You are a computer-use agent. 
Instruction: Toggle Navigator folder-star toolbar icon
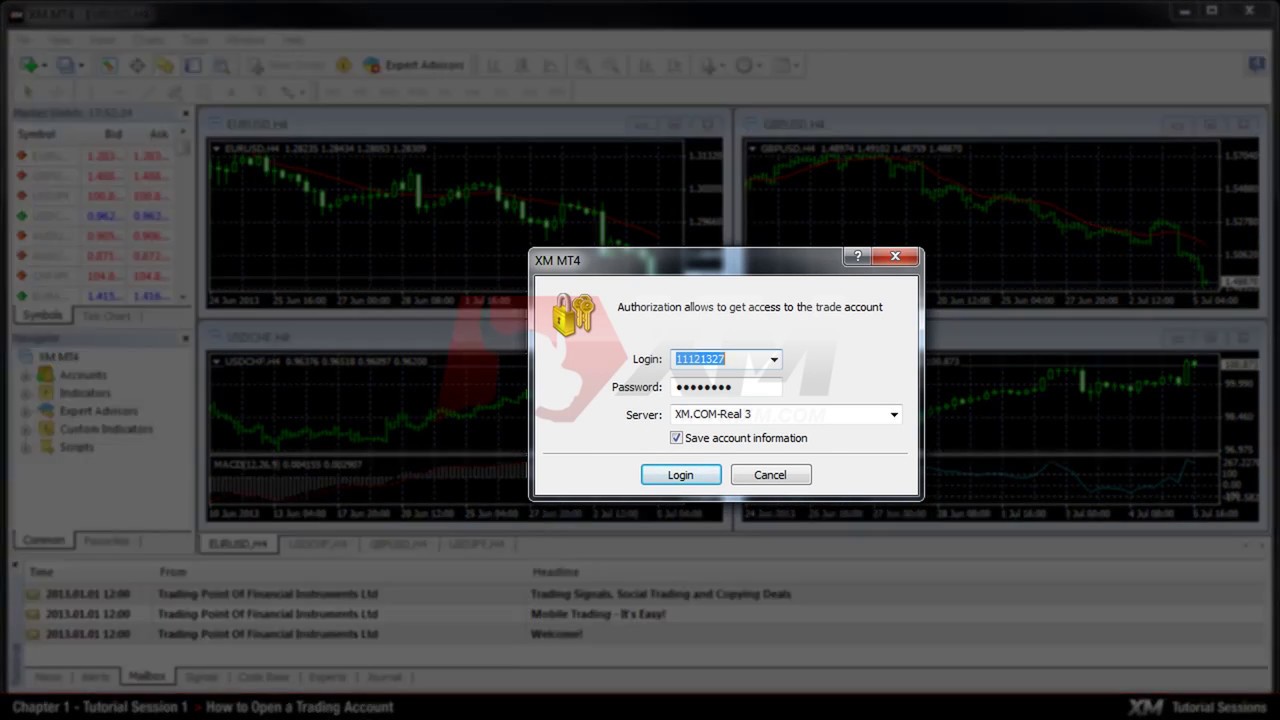(165, 65)
